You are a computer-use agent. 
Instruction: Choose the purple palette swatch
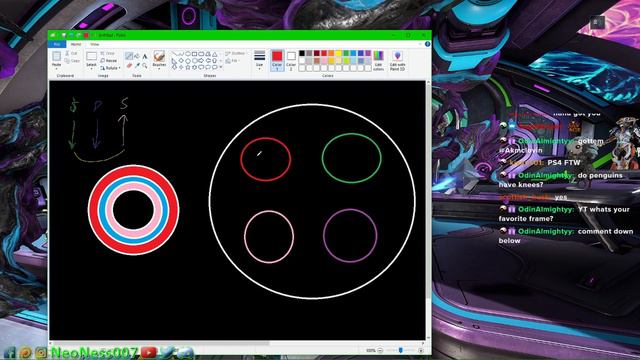[368, 53]
